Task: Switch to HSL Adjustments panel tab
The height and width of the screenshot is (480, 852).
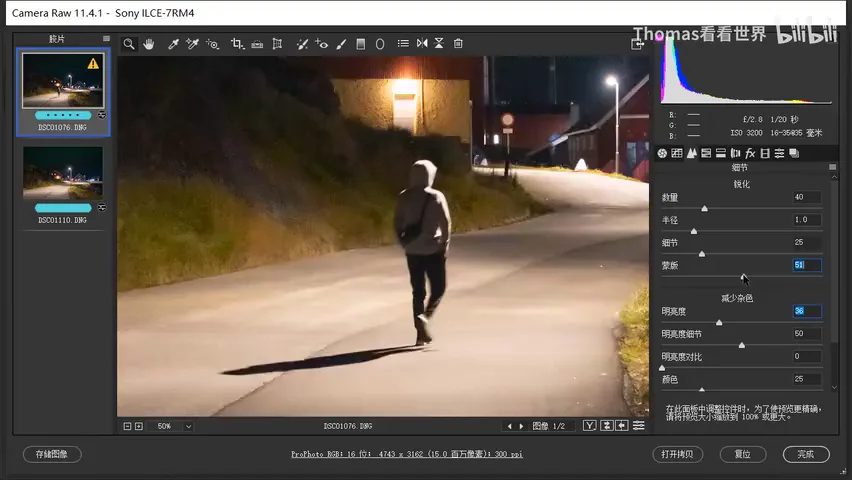Action: (x=706, y=153)
